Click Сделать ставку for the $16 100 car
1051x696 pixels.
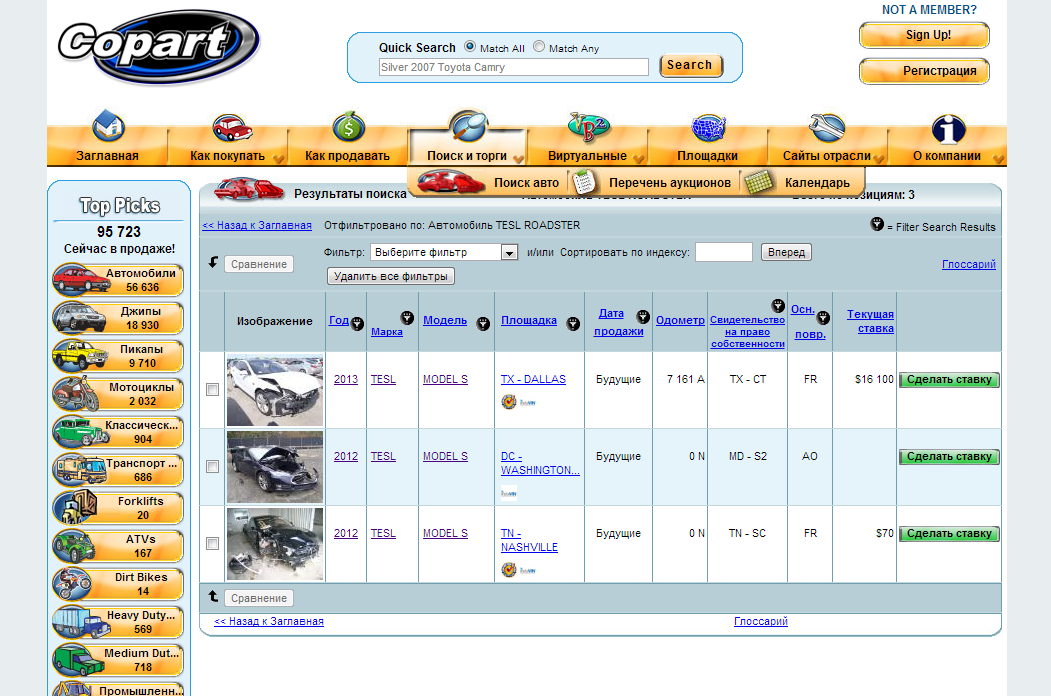coord(949,380)
